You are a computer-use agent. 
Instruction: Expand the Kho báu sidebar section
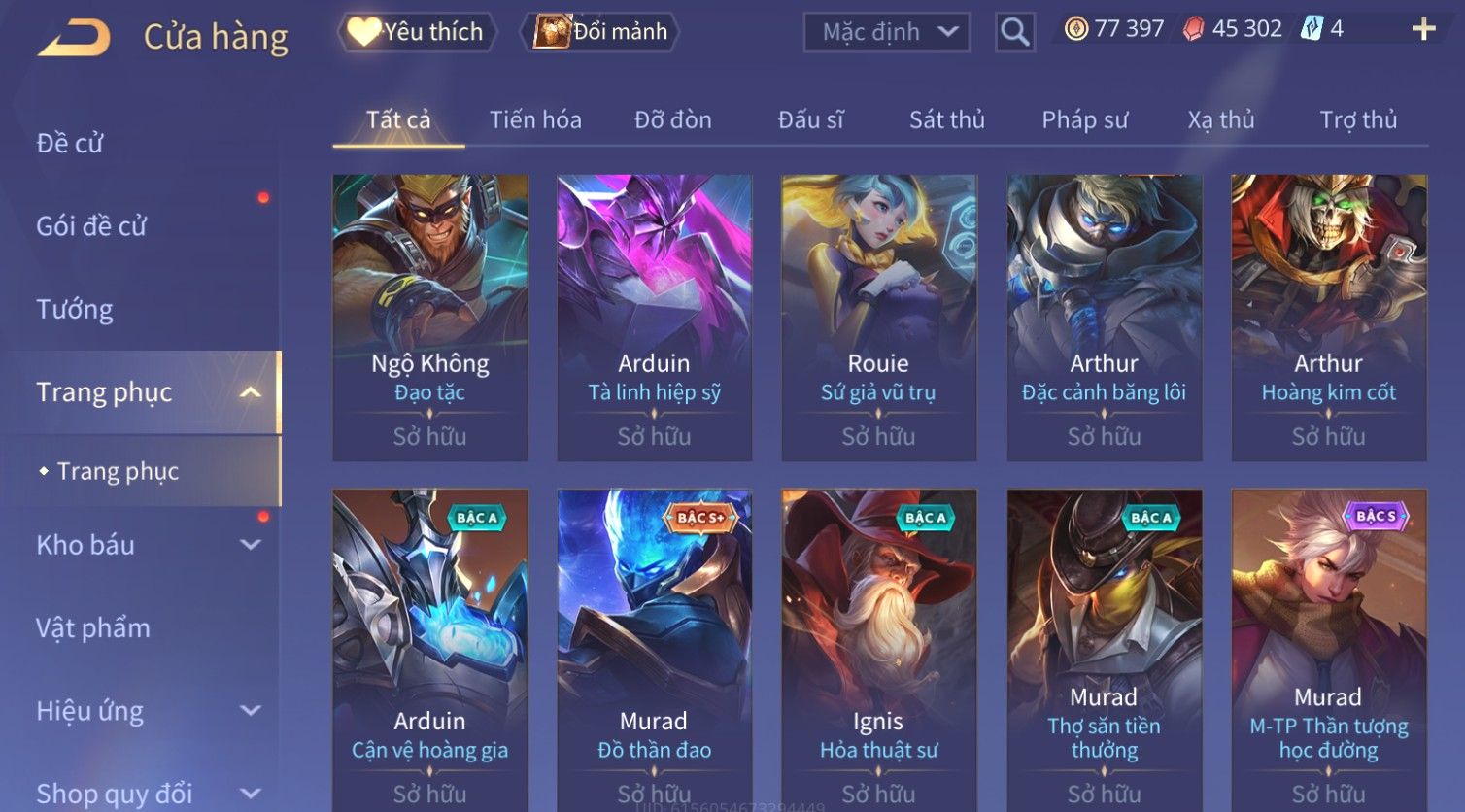[251, 545]
